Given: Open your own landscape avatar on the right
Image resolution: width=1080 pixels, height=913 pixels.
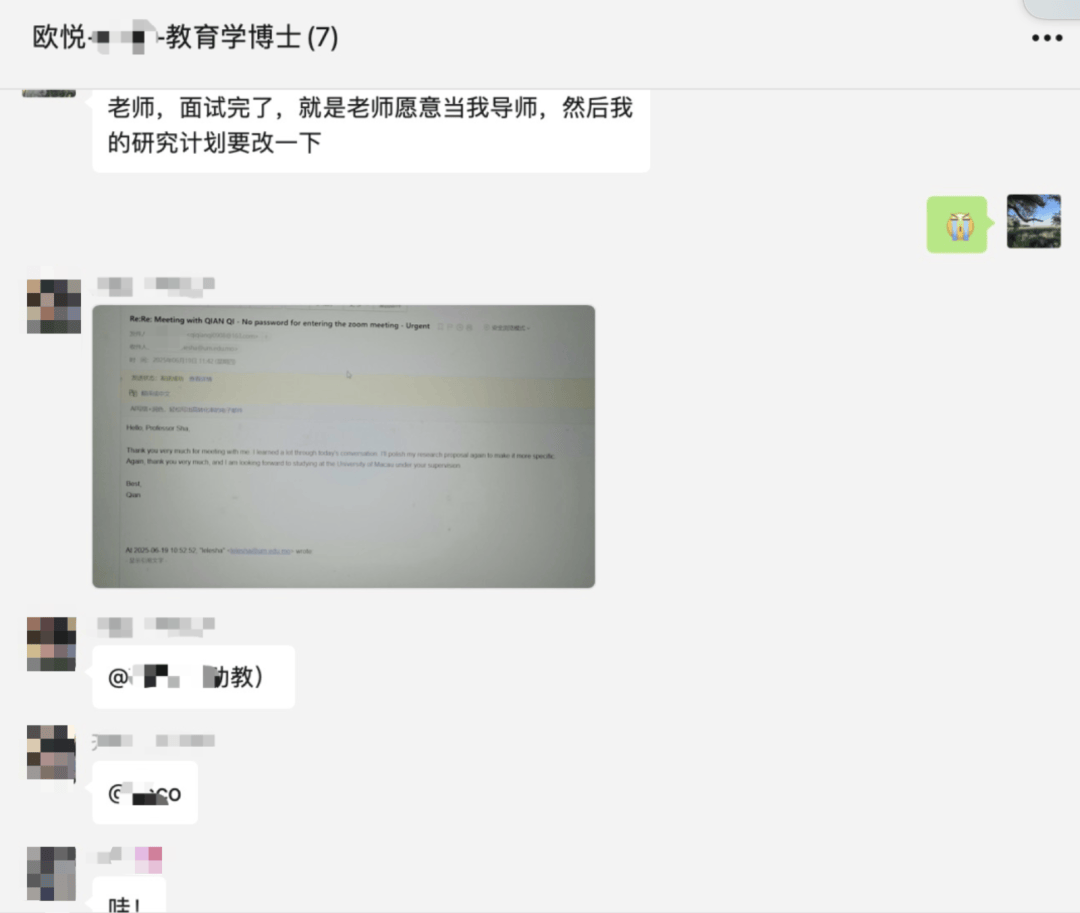Looking at the screenshot, I should pos(1033,221).
